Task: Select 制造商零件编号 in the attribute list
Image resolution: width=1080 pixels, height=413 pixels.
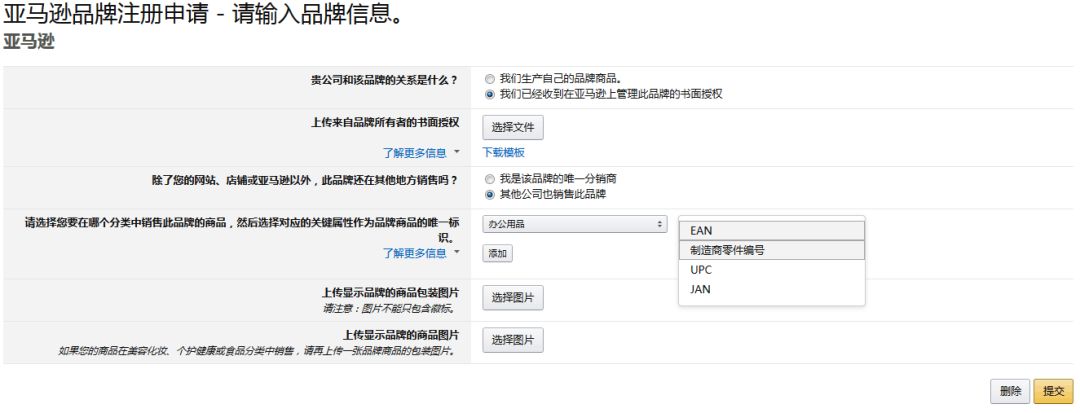Action: (770, 250)
